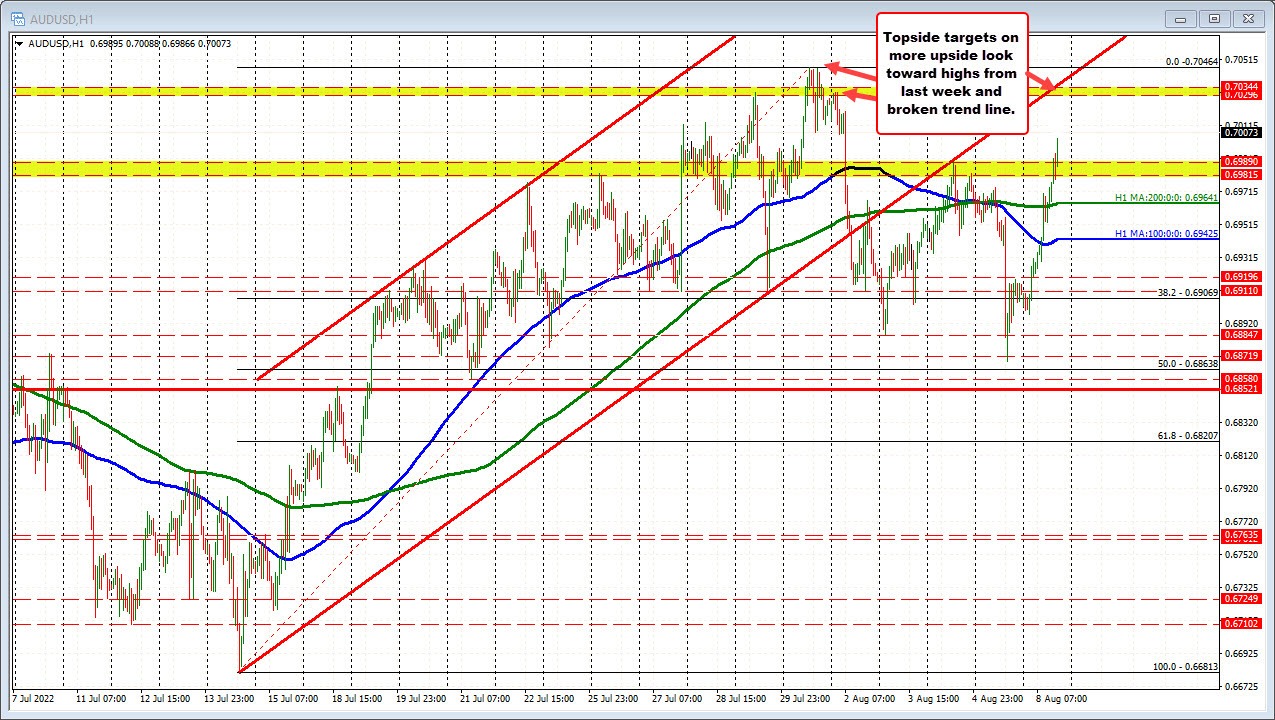Viewport: 1275px width, 720px height.
Task: Click the black current price label 0.70073
Action: click(x=1240, y=132)
